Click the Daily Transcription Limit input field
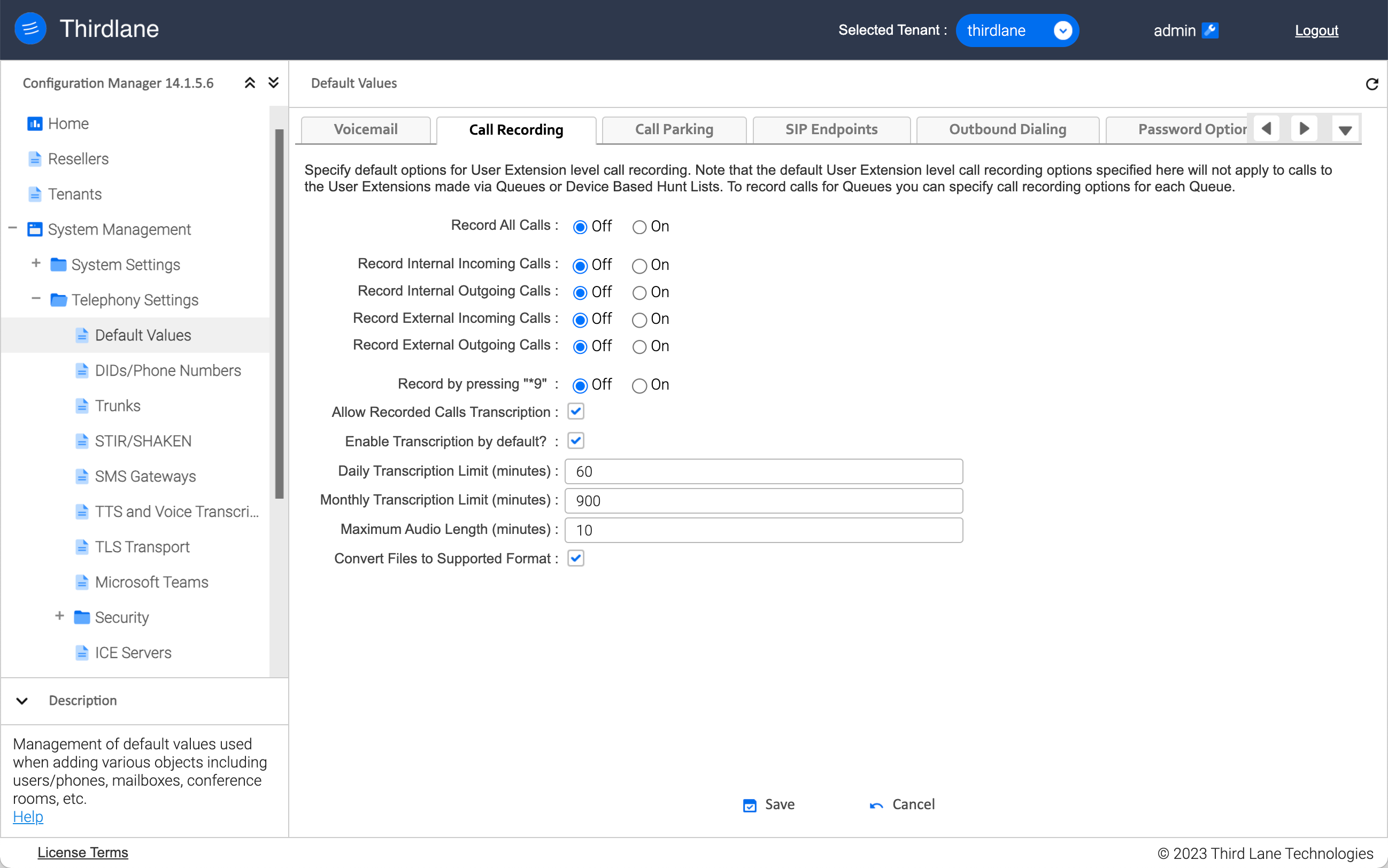Image resolution: width=1388 pixels, height=868 pixels. point(764,471)
